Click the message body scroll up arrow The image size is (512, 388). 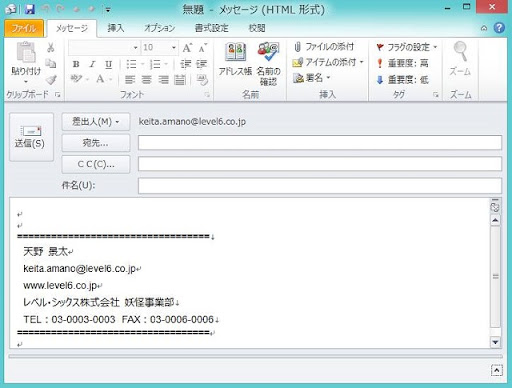495,220
